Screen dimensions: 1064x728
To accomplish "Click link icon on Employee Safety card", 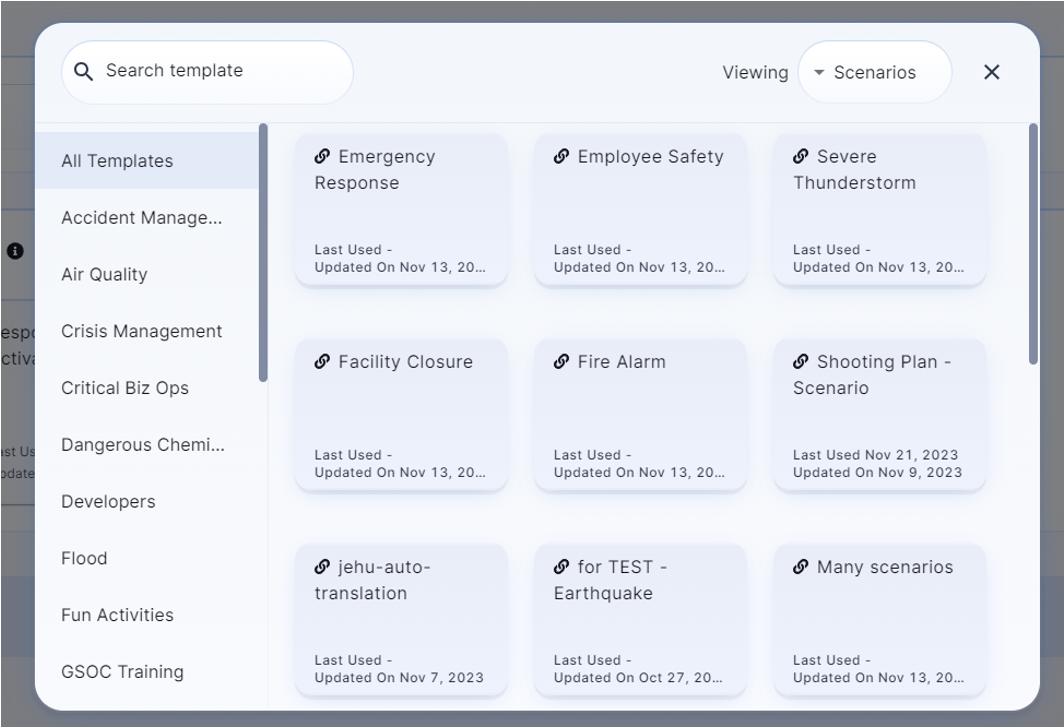I will [x=561, y=156].
